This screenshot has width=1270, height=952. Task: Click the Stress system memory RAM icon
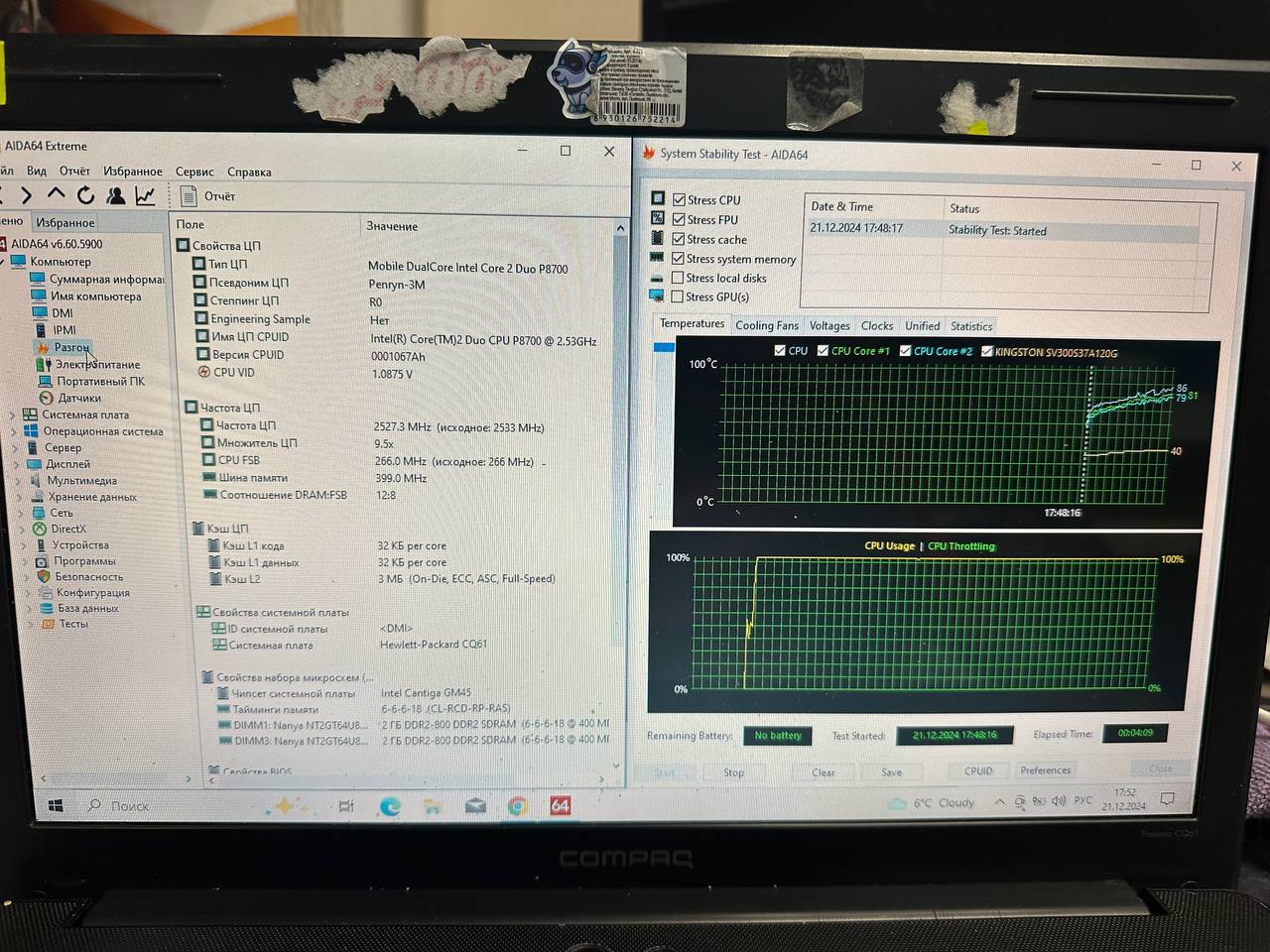[656, 258]
